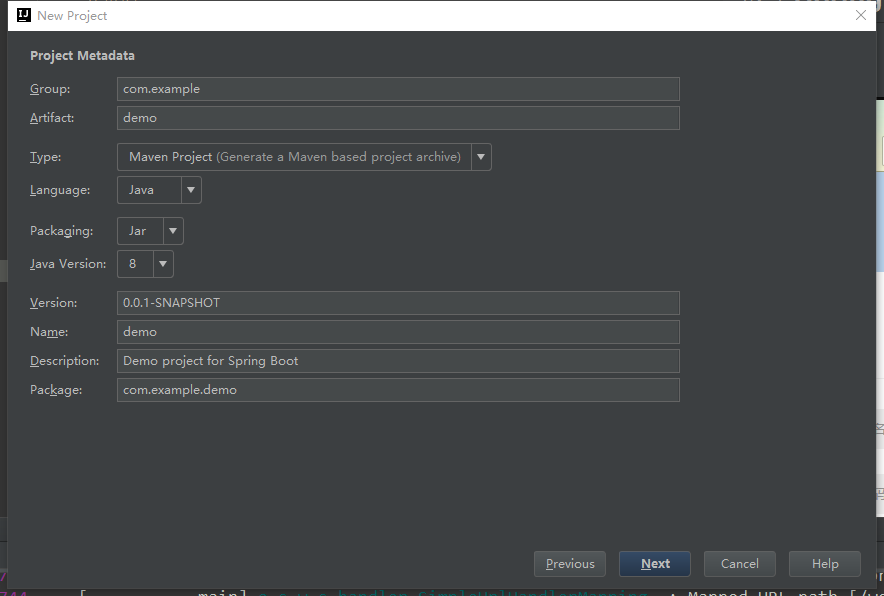Click the Packaging label
The height and width of the screenshot is (596, 884).
61,231
